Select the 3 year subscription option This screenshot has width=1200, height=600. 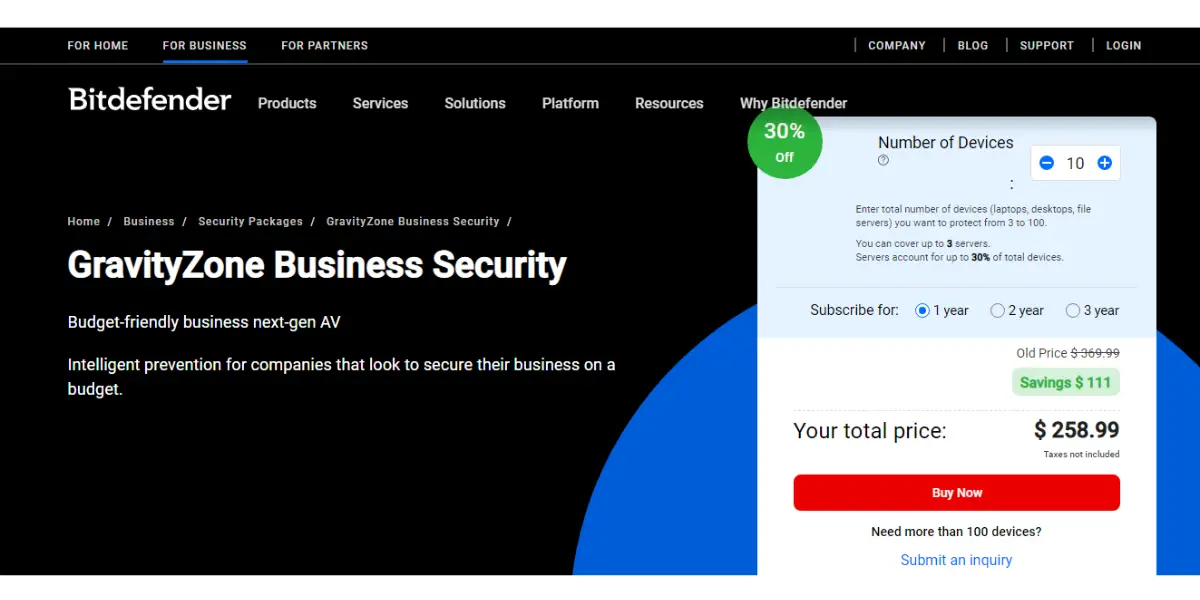[x=1092, y=310]
